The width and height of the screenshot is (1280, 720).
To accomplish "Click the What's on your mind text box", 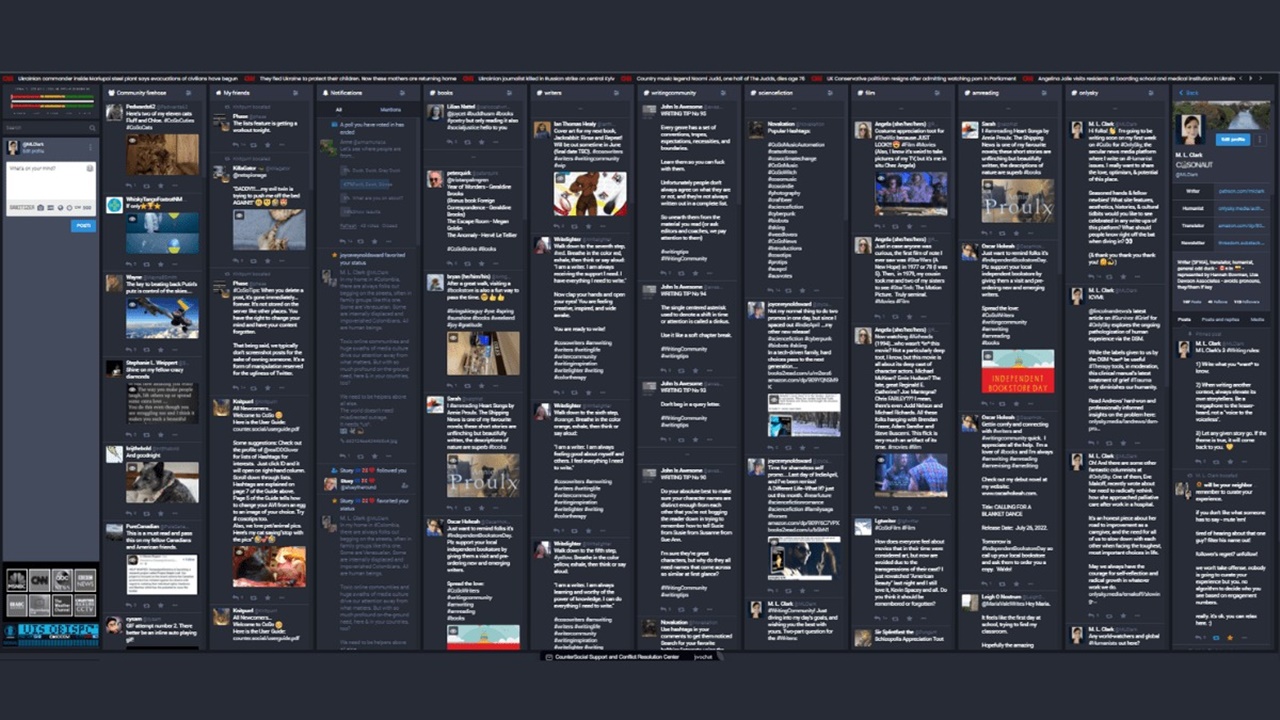I will point(50,181).
